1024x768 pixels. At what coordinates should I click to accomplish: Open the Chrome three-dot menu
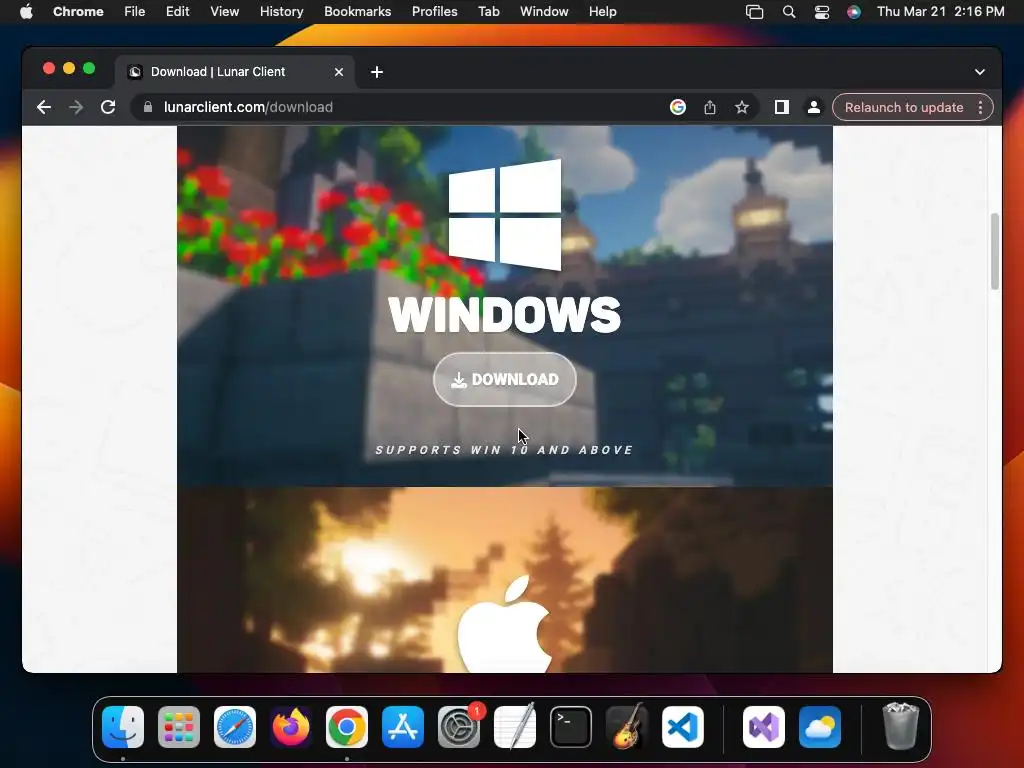[980, 107]
